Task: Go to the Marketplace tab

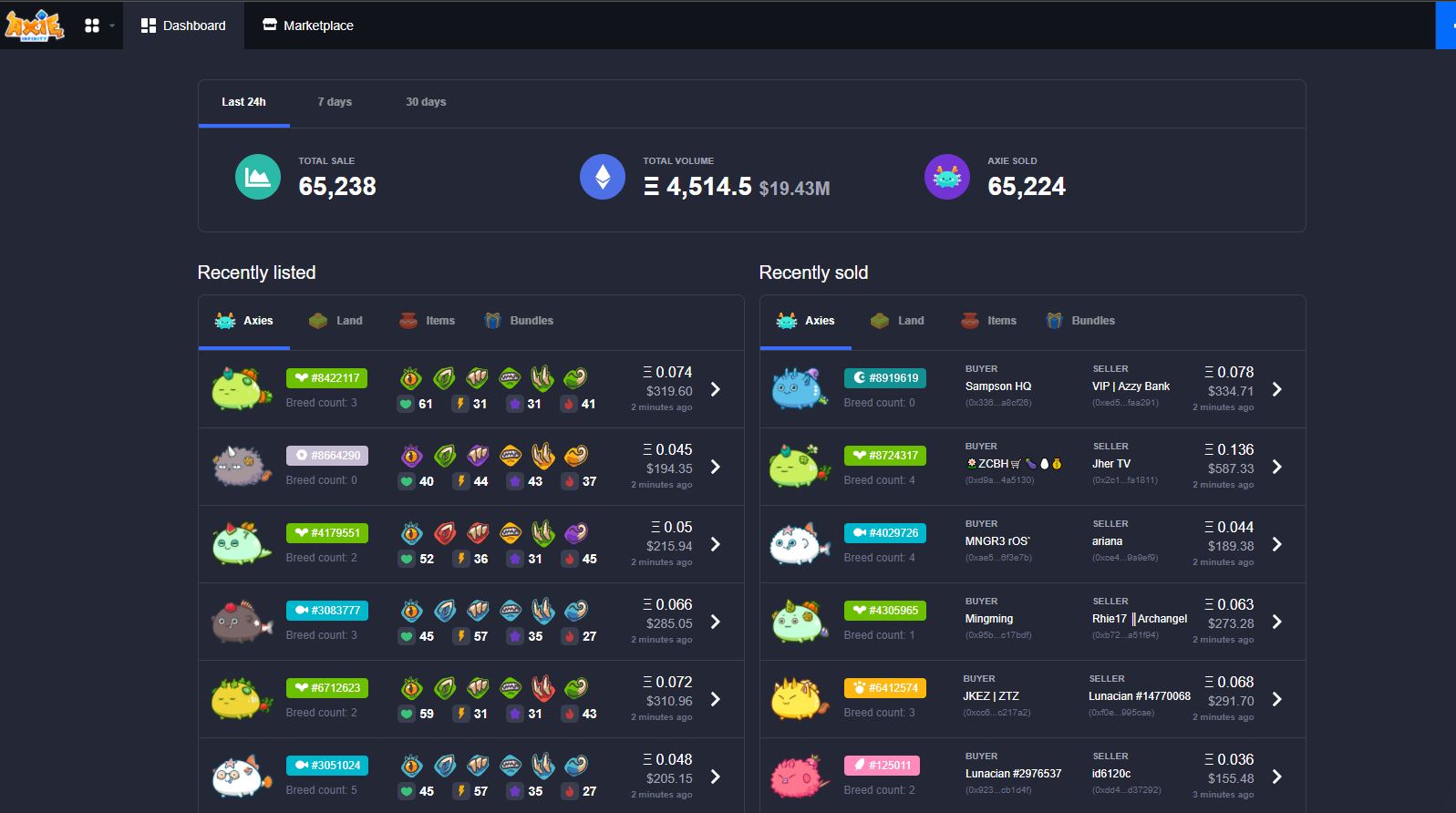Action: click(308, 26)
